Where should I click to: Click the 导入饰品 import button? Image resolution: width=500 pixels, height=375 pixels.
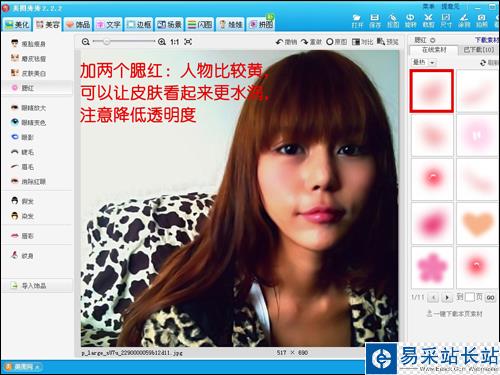coord(37,286)
